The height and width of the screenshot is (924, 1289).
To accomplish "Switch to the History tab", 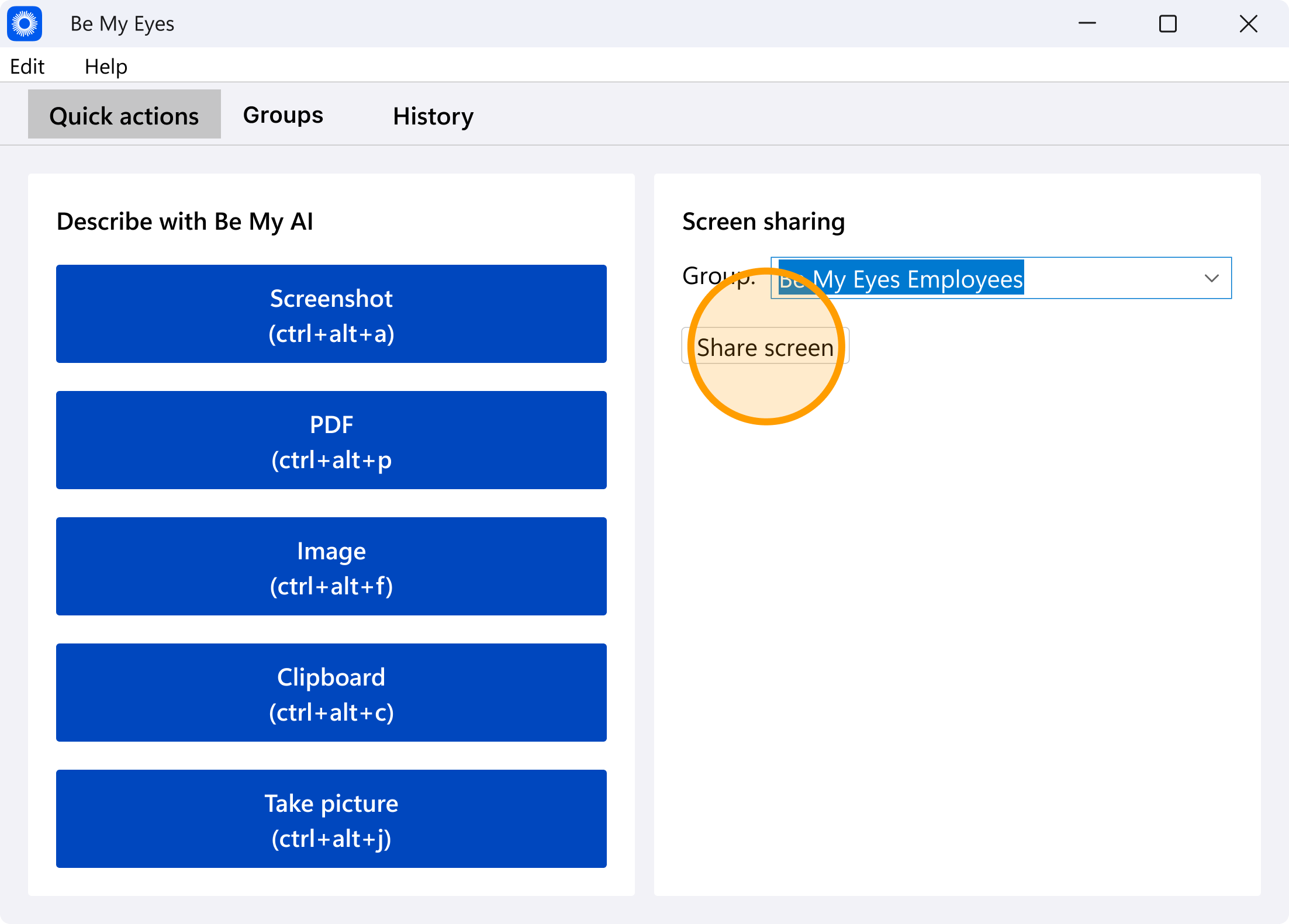I will [x=433, y=116].
